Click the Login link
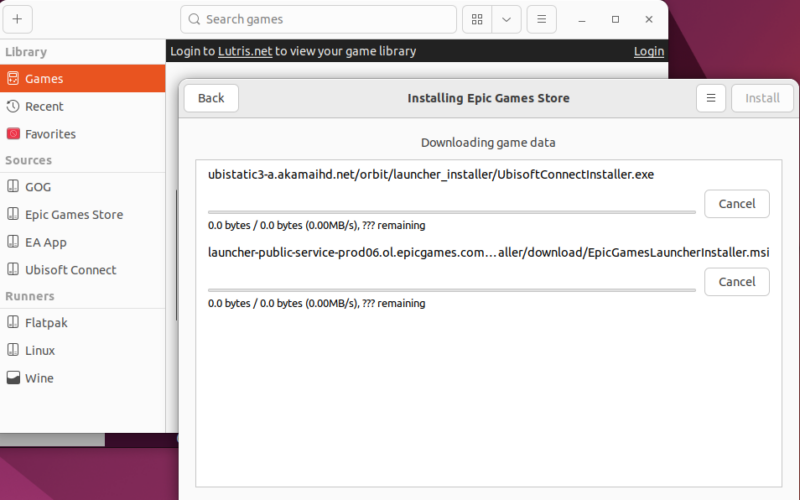Viewport: 800px width, 500px height. point(648,51)
